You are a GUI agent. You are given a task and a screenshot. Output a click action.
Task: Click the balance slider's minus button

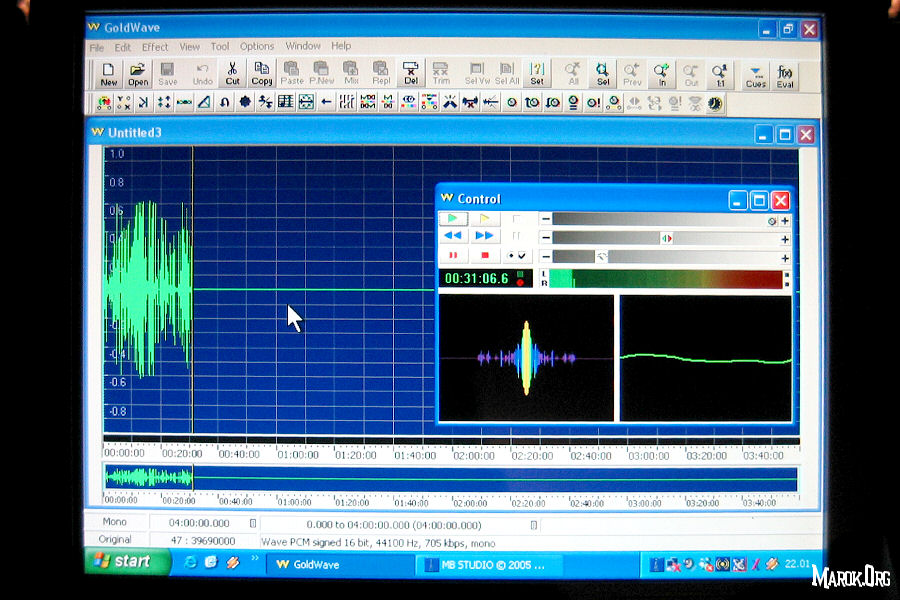(x=546, y=237)
